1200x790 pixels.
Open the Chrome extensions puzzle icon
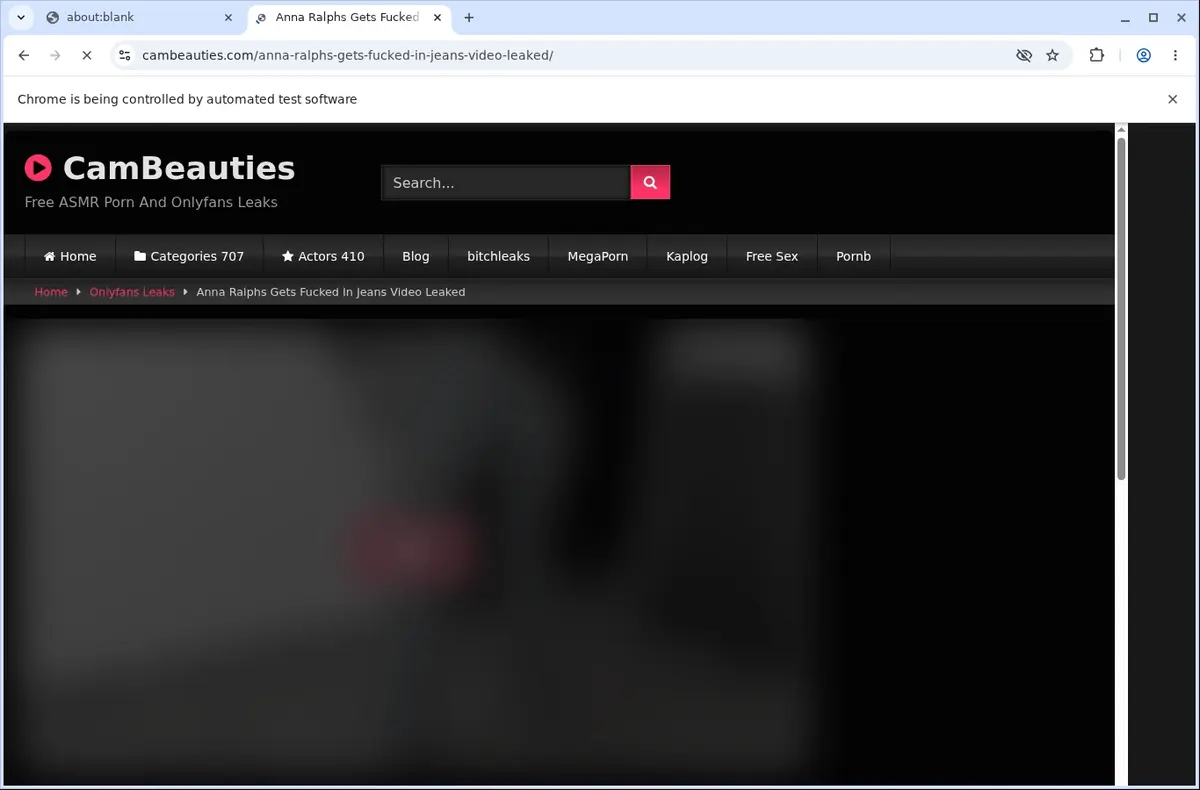click(x=1097, y=55)
